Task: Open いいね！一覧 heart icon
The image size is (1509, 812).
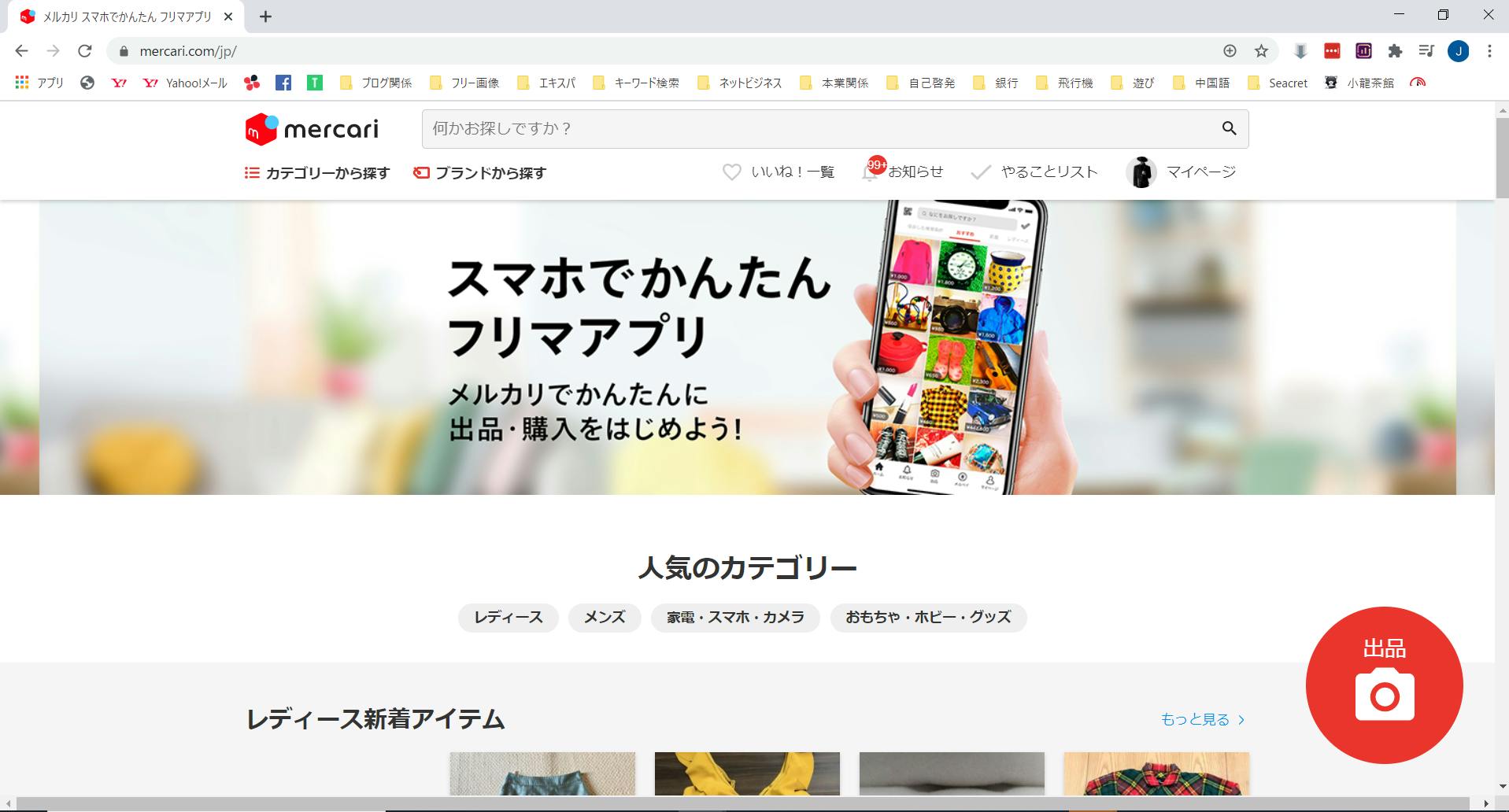Action: coord(731,172)
